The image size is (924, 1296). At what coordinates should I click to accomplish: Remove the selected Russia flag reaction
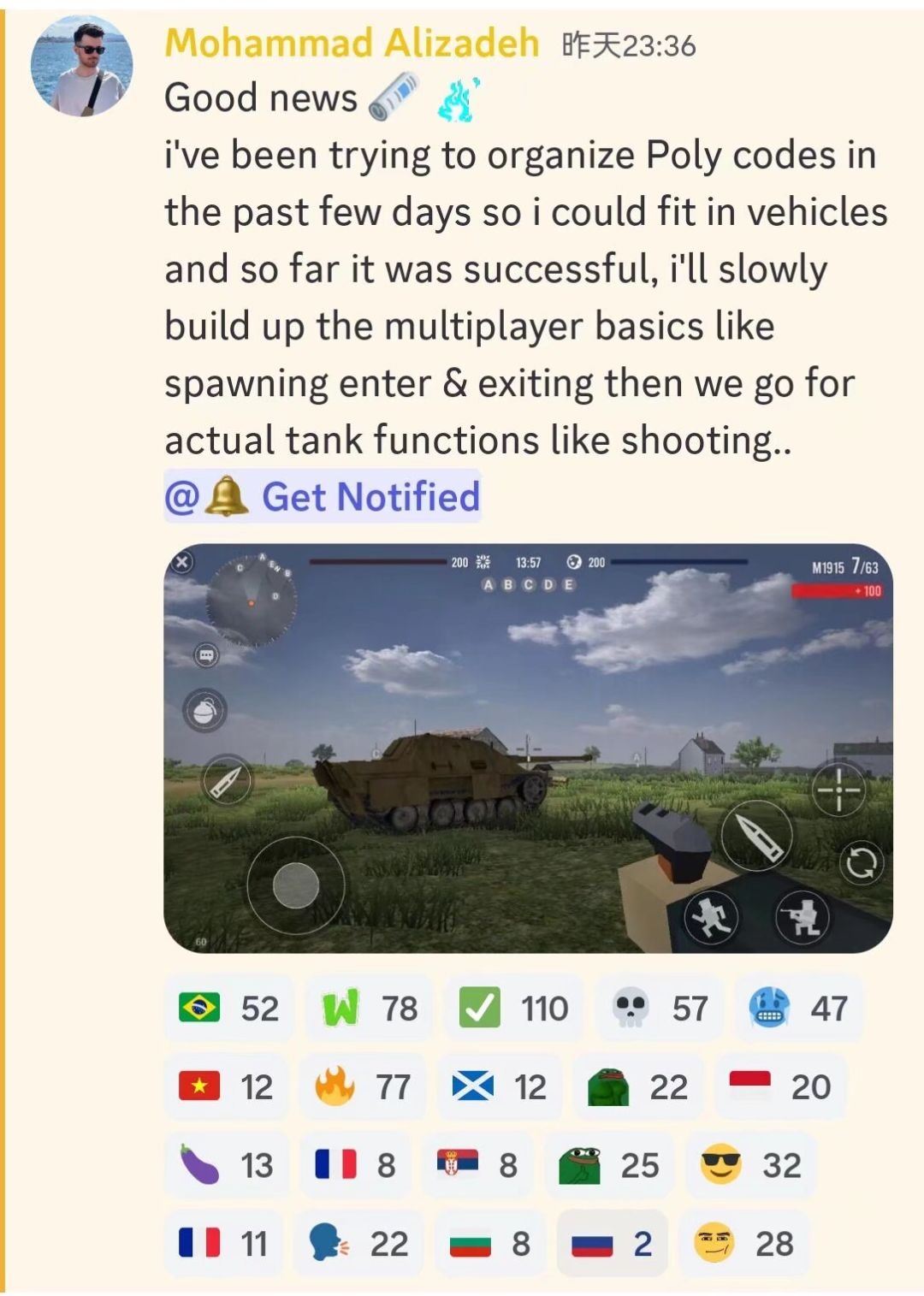pyautogui.click(x=612, y=1244)
